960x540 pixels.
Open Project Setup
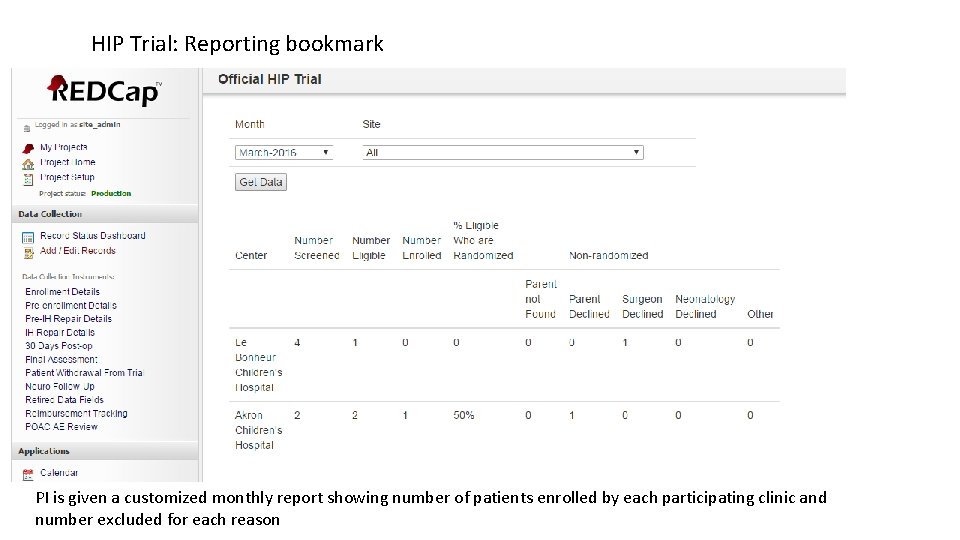pyautogui.click(x=67, y=177)
